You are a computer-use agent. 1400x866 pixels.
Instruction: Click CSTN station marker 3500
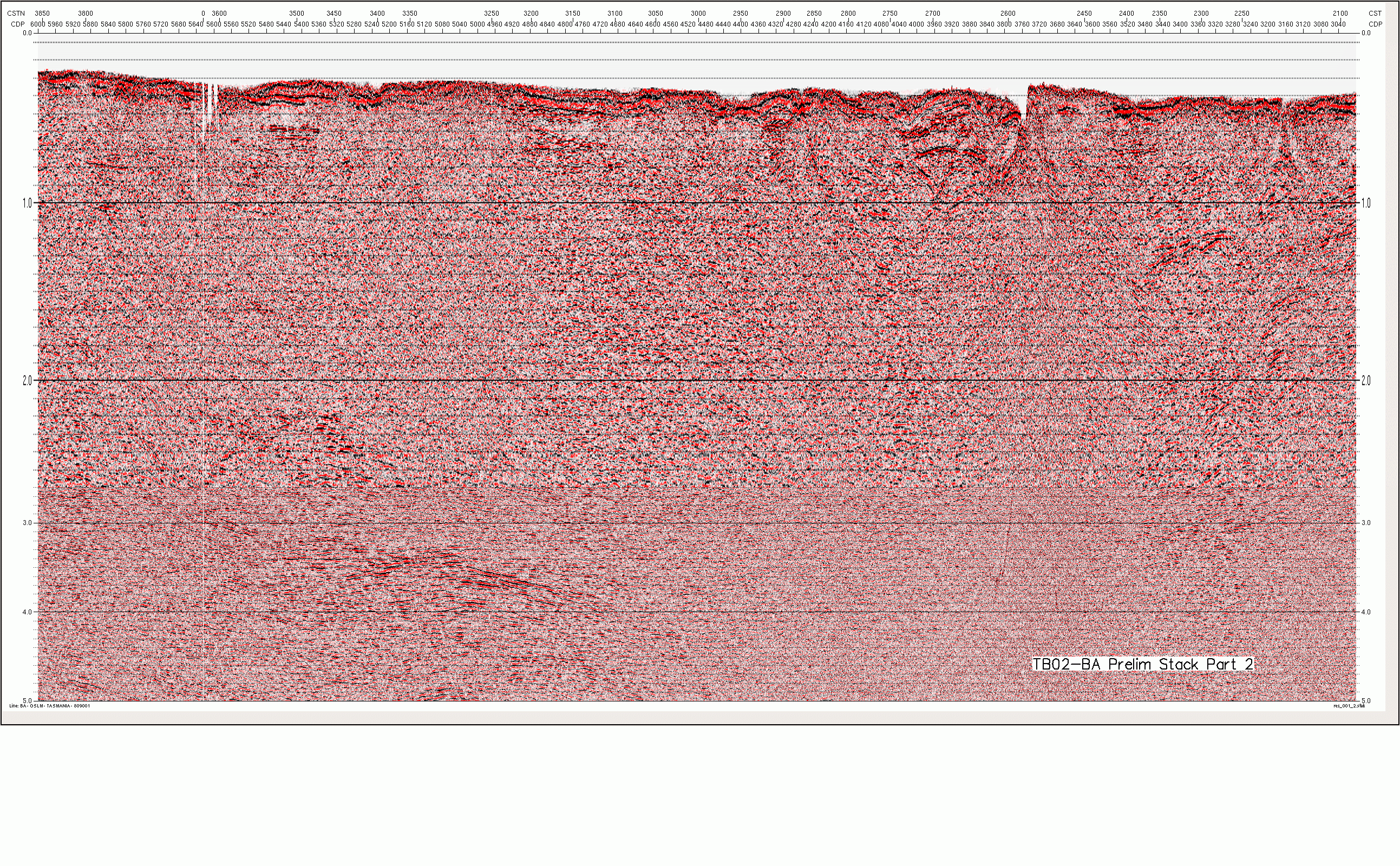click(296, 13)
